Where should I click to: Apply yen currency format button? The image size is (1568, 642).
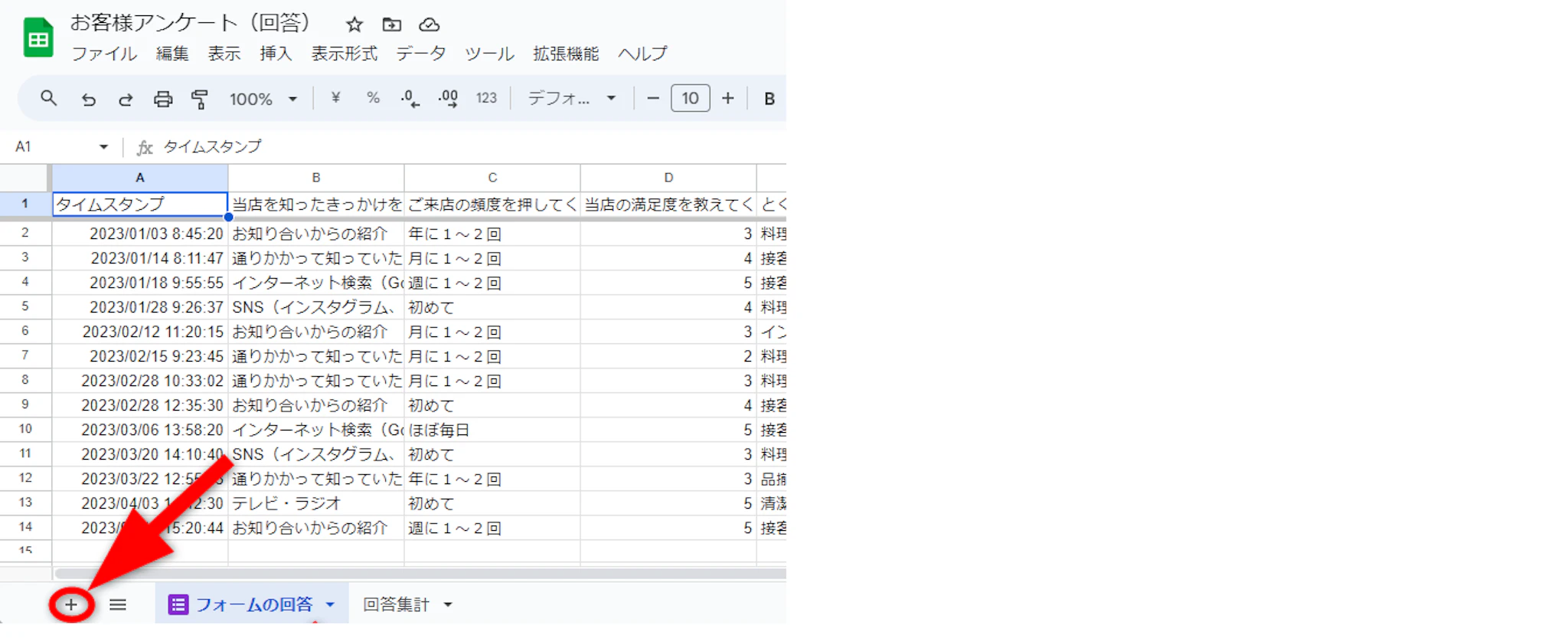tap(335, 98)
